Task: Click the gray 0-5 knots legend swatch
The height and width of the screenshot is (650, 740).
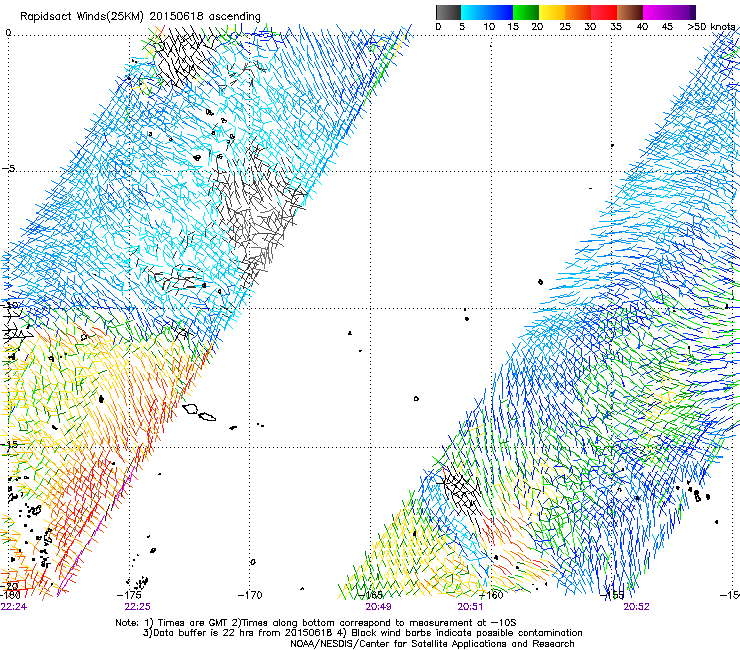Action: 448,13
